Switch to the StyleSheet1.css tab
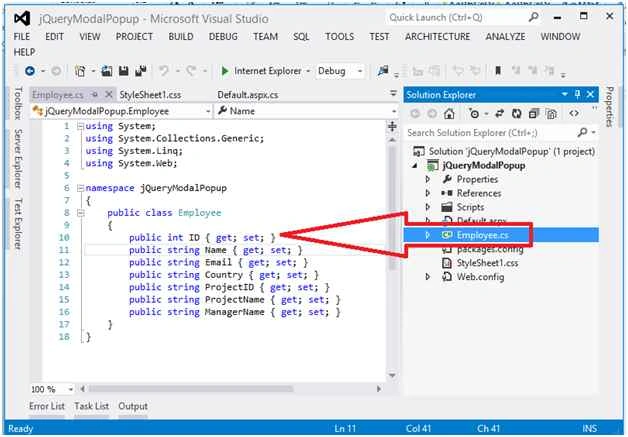The width and height of the screenshot is (628, 437). click(x=150, y=95)
